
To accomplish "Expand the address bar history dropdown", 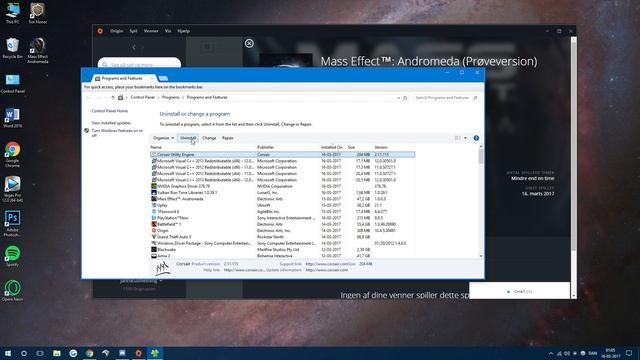I will 398,98.
